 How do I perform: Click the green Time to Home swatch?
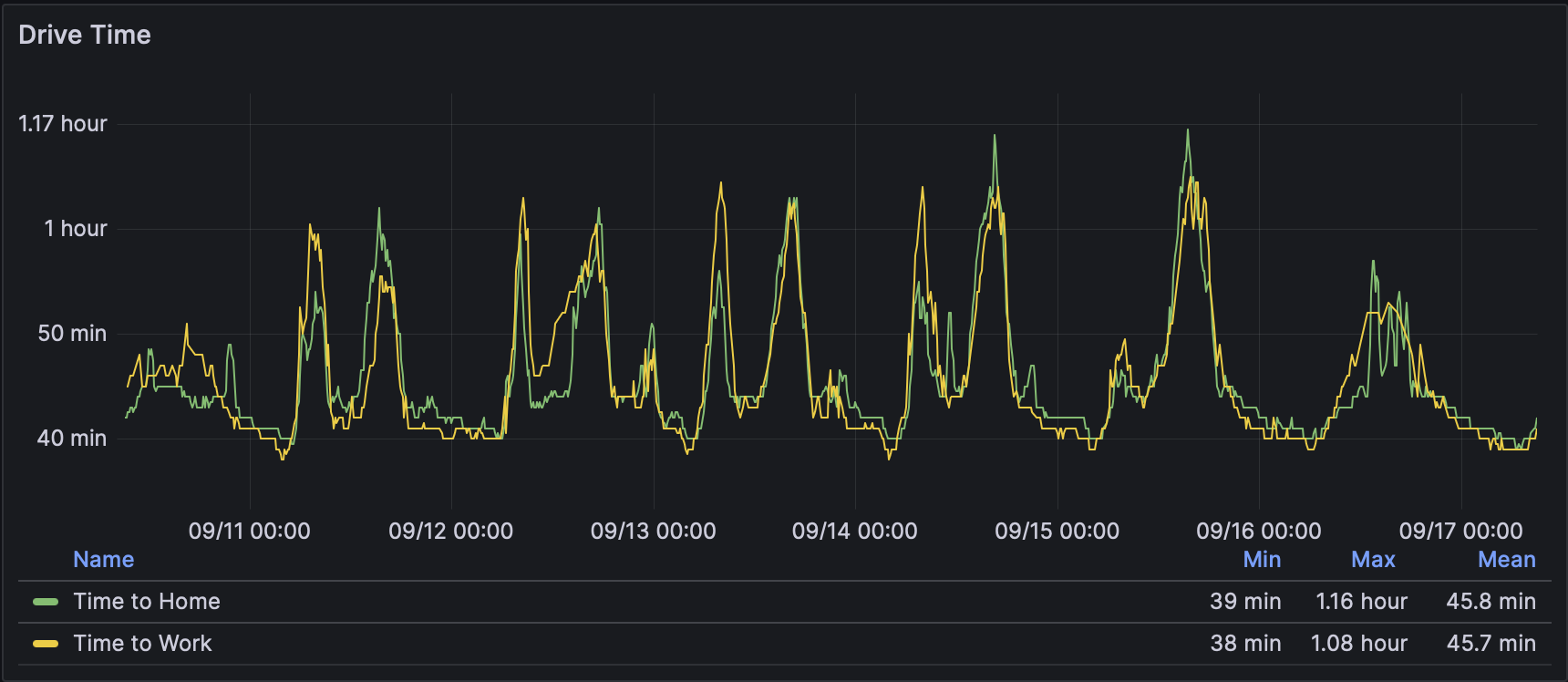point(46,602)
